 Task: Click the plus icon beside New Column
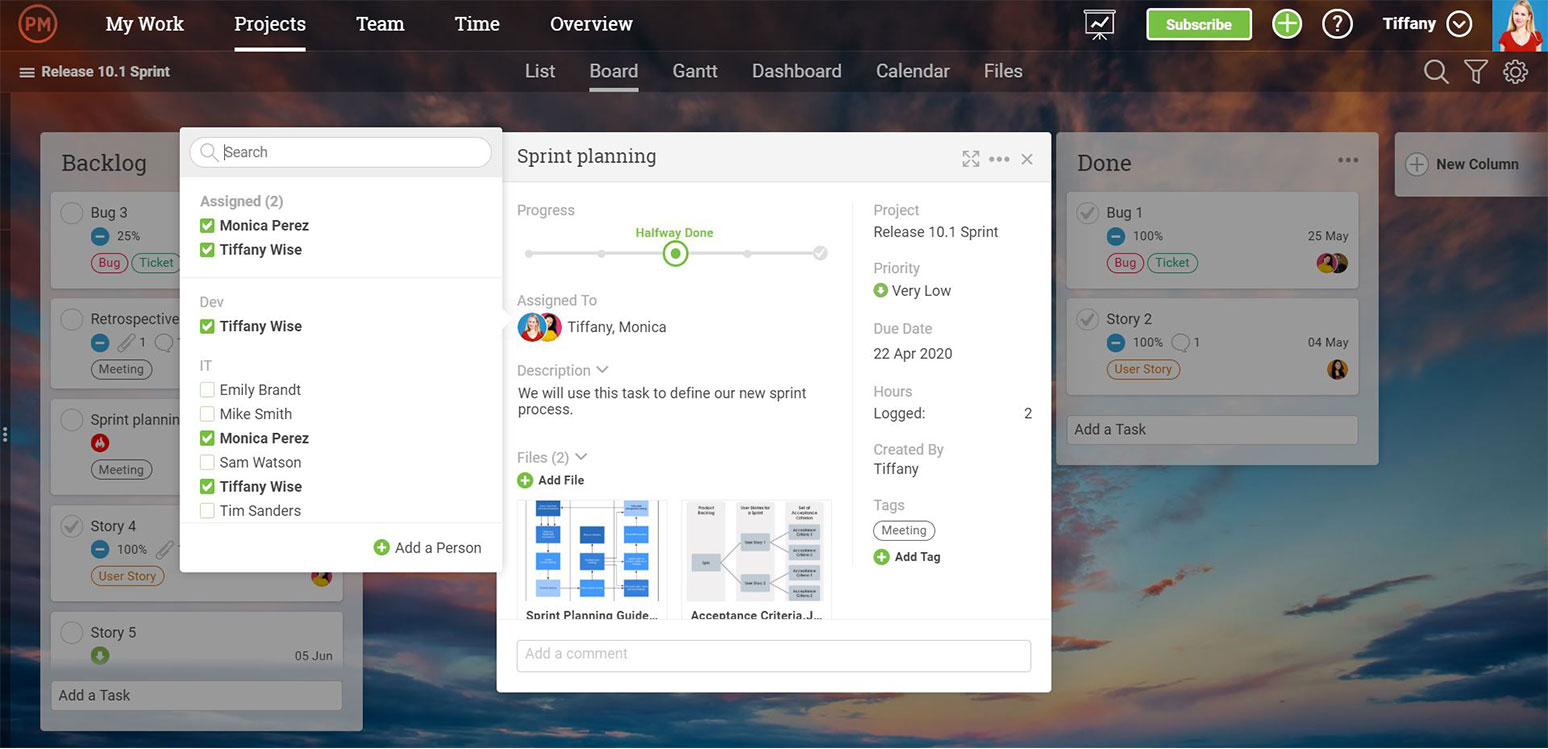tap(1417, 164)
